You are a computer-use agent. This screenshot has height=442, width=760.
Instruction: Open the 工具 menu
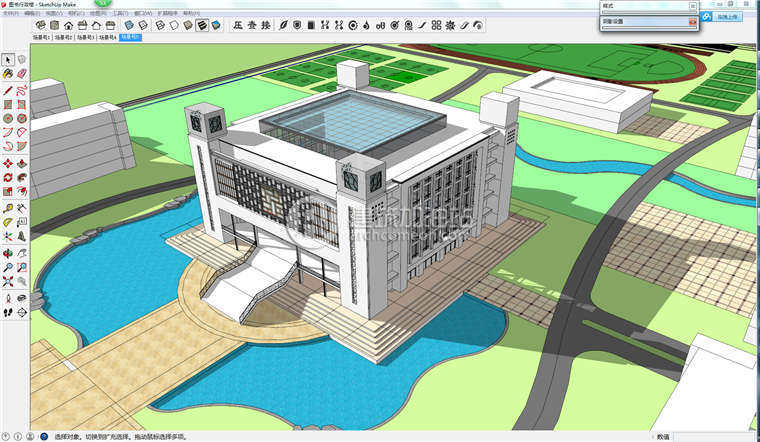click(120, 13)
